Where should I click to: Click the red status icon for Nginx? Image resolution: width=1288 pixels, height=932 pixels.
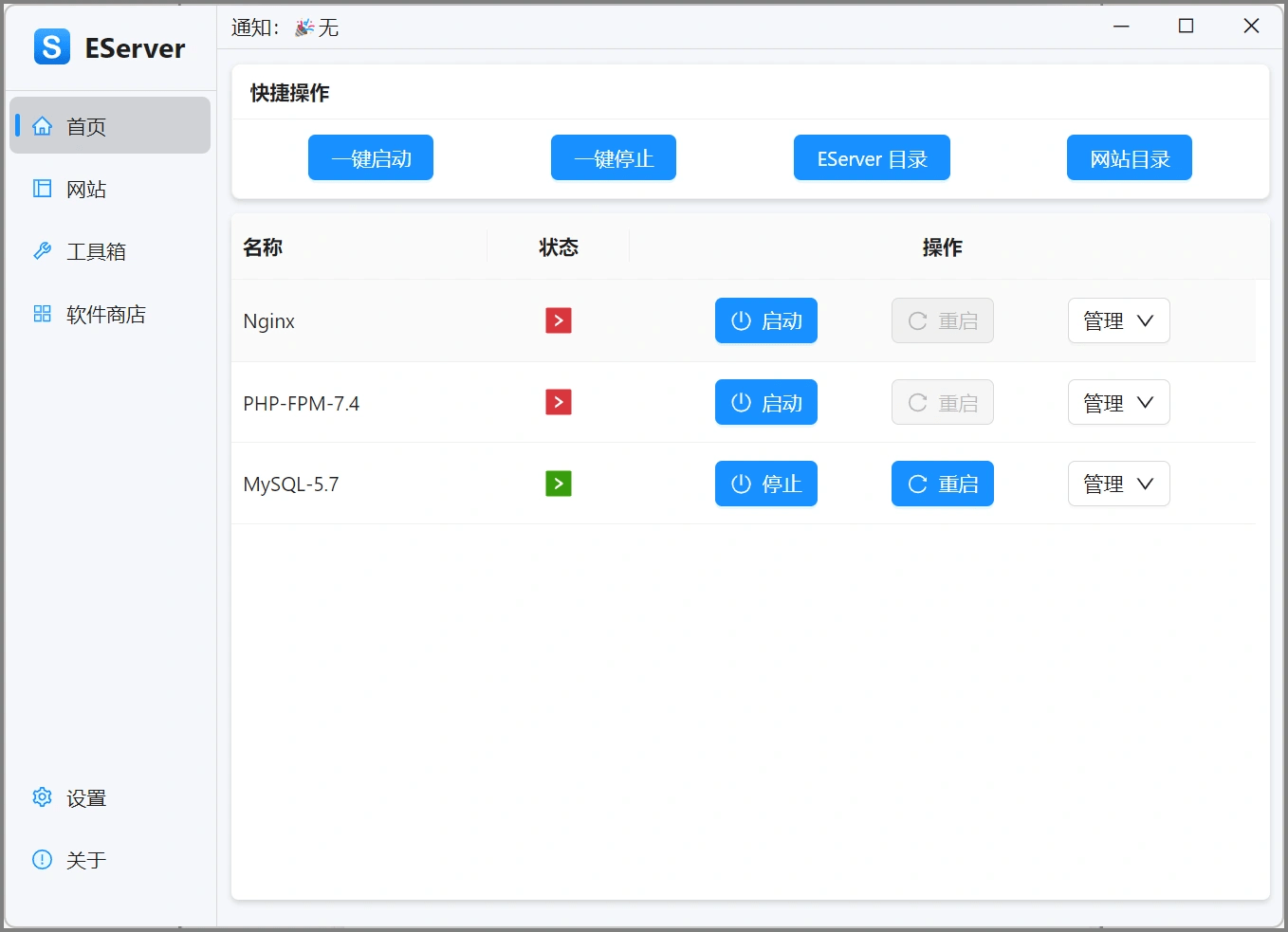[x=559, y=320]
